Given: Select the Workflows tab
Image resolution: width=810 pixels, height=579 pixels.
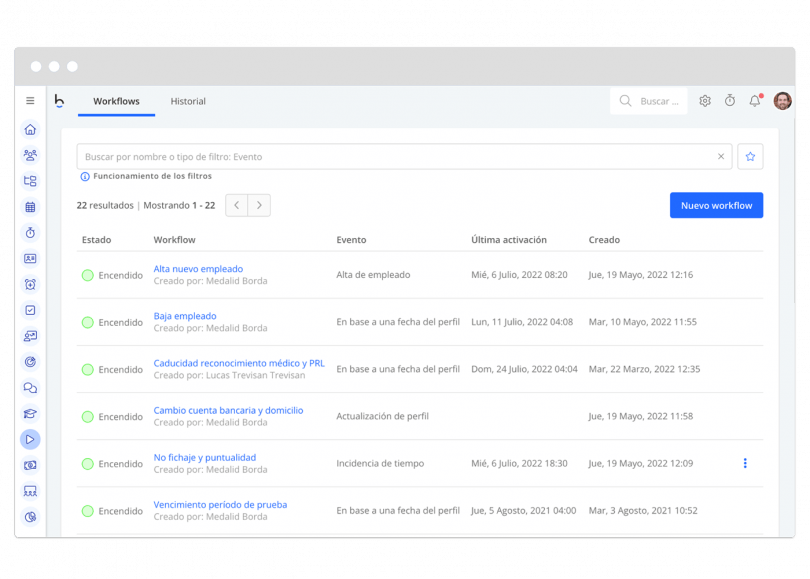Looking at the screenshot, I should 116,101.
